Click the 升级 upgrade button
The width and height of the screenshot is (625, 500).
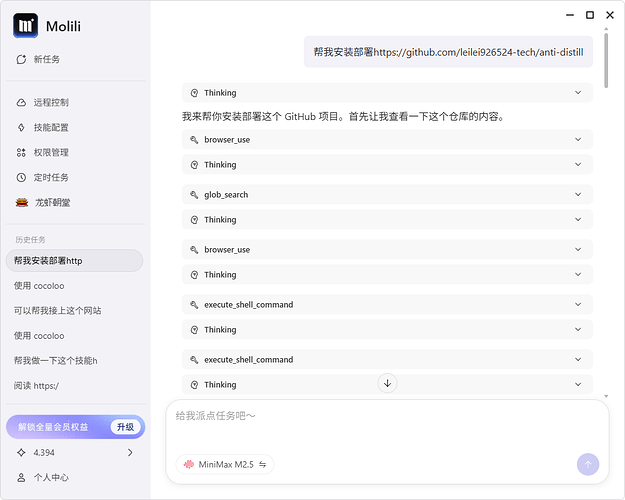pos(124,427)
